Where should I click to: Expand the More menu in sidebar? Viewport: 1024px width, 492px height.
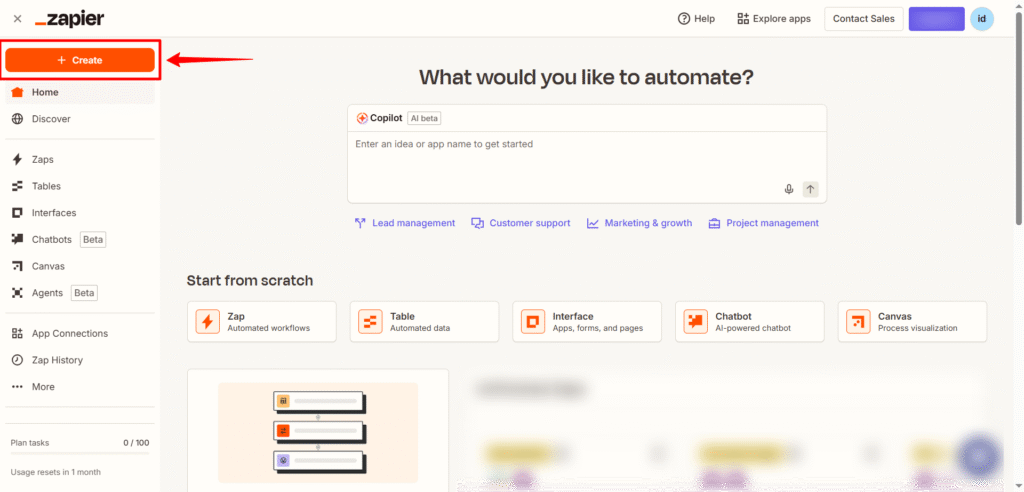click(x=80, y=387)
